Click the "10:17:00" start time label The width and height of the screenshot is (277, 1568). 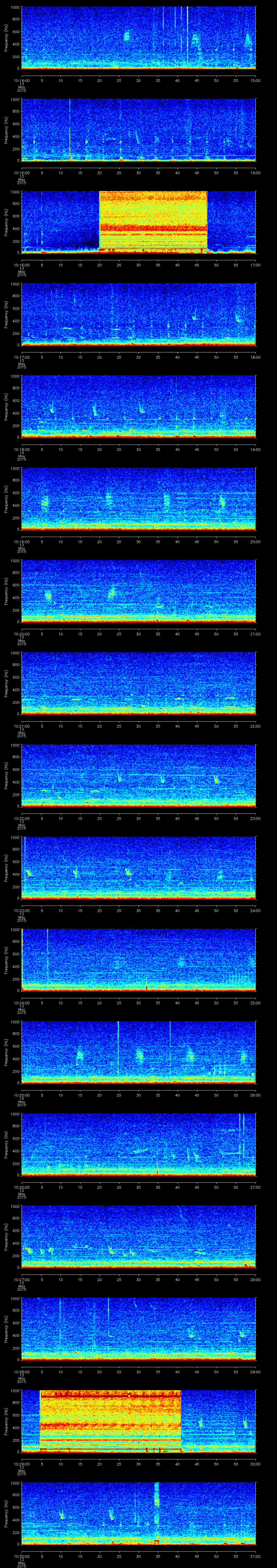(21, 357)
